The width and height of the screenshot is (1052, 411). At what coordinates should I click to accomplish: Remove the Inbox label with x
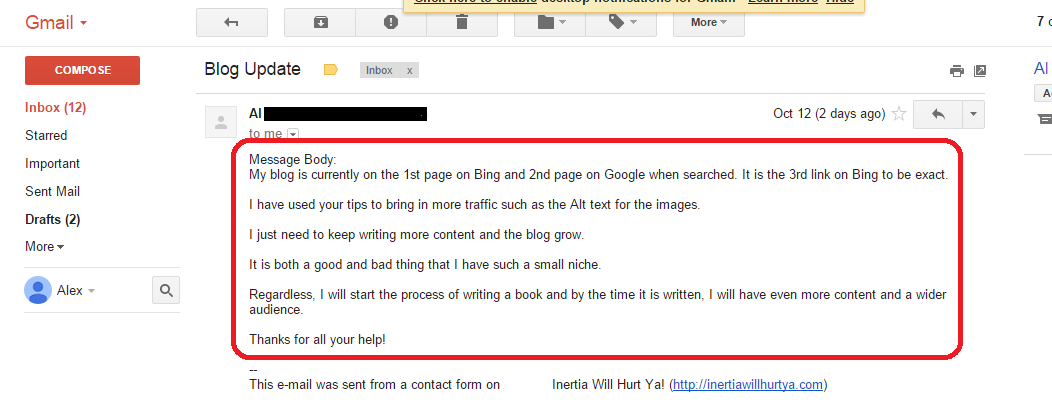click(x=409, y=70)
